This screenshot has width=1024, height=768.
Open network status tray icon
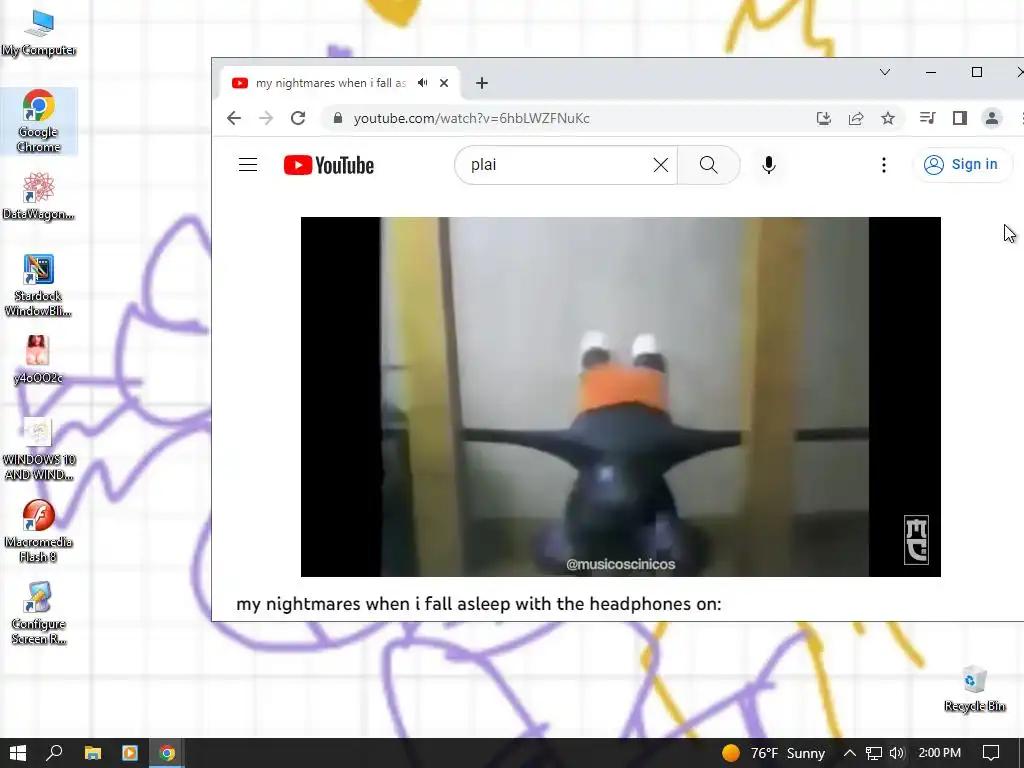tap(874, 753)
